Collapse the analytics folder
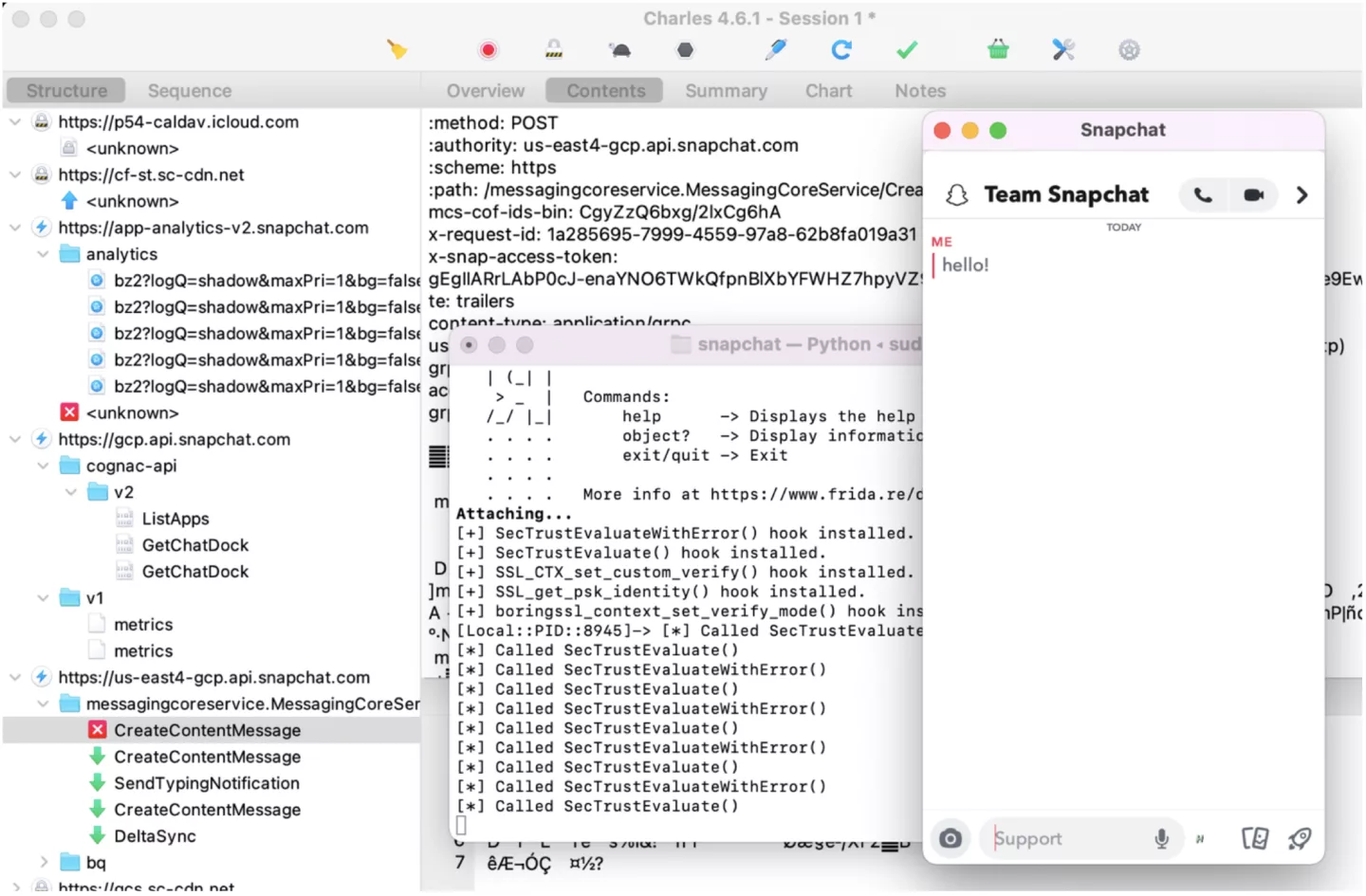The image size is (1366, 896). tap(43, 254)
